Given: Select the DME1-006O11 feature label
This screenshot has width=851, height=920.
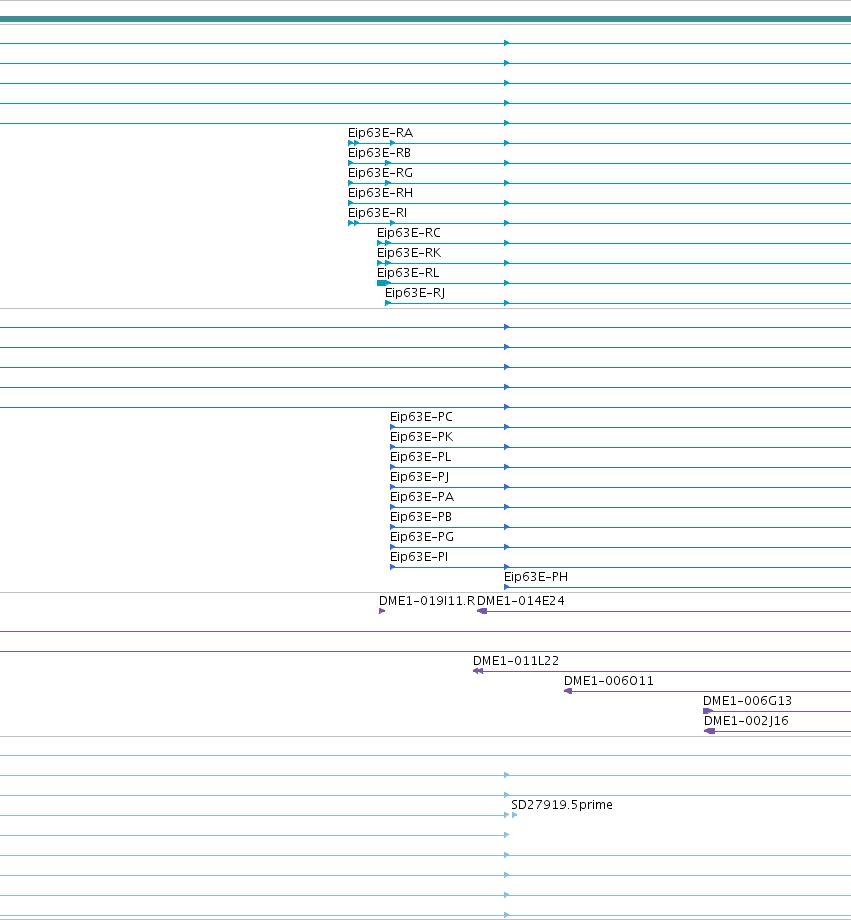Looking at the screenshot, I should tap(609, 681).
